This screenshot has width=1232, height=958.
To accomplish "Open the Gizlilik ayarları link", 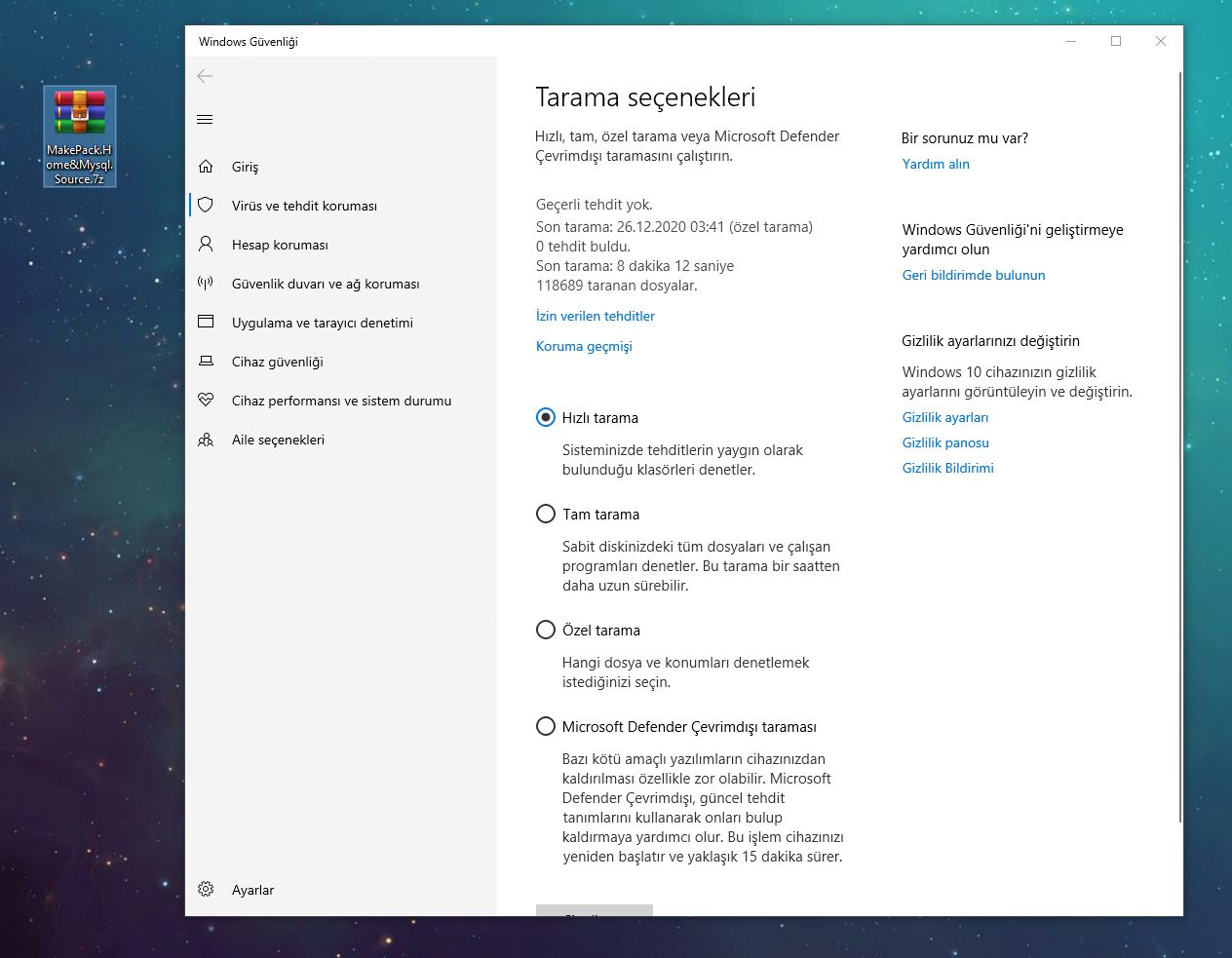I will tap(945, 417).
